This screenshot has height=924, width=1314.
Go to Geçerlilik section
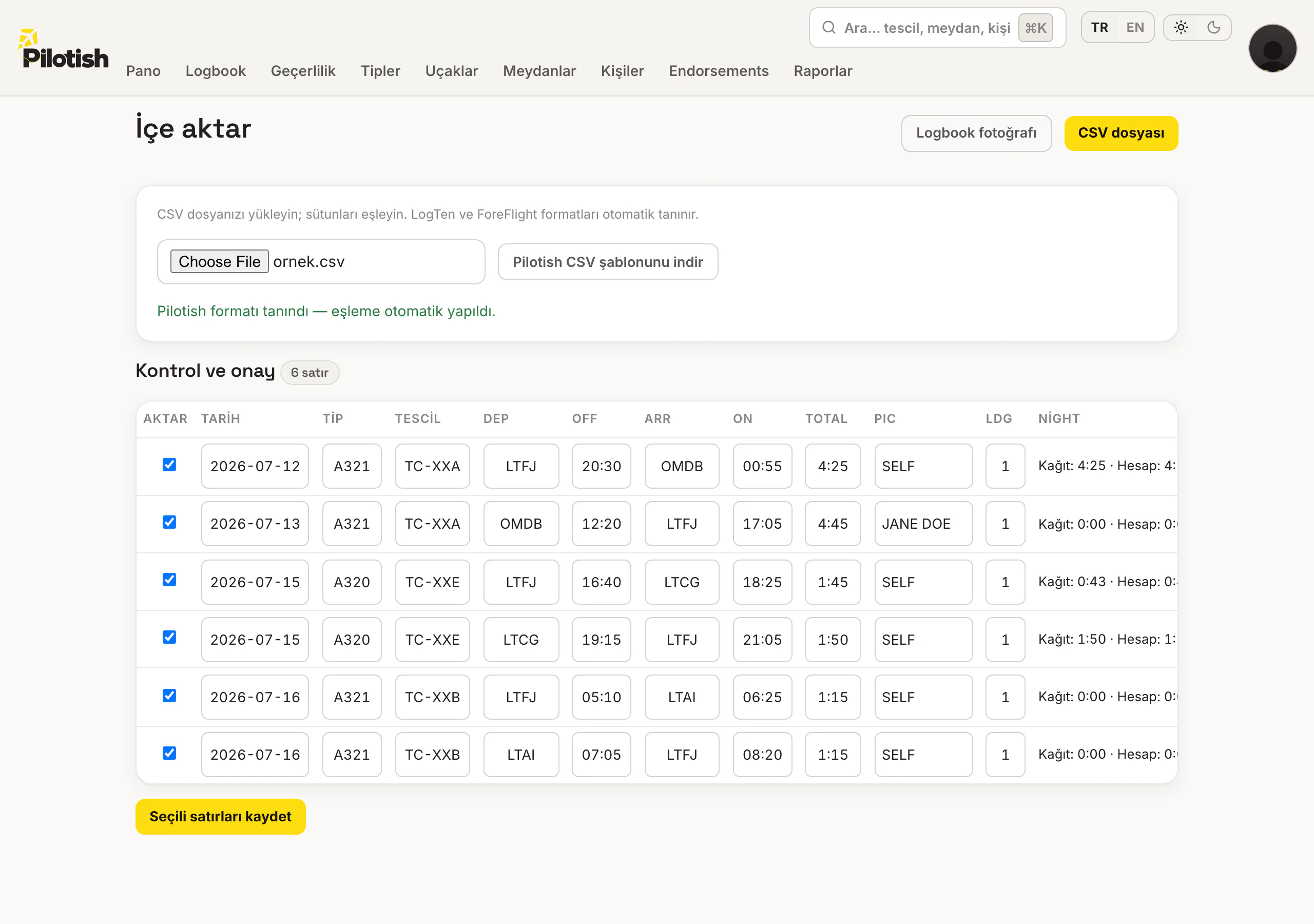(303, 71)
